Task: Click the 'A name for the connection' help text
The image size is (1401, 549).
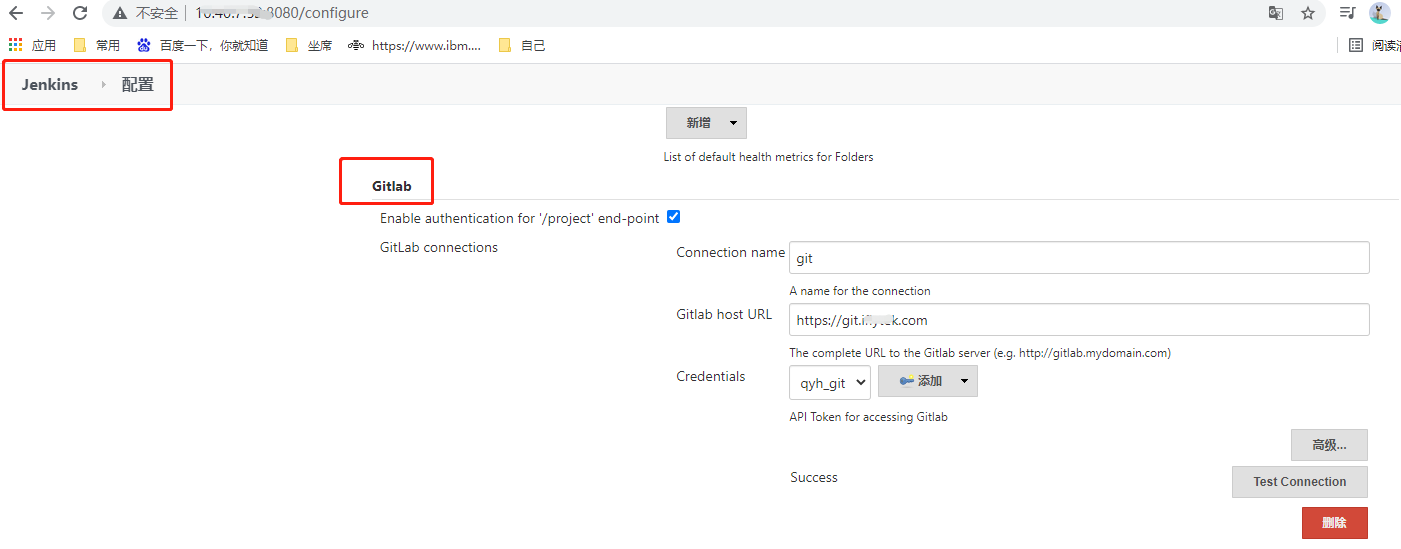Action: [x=860, y=291]
